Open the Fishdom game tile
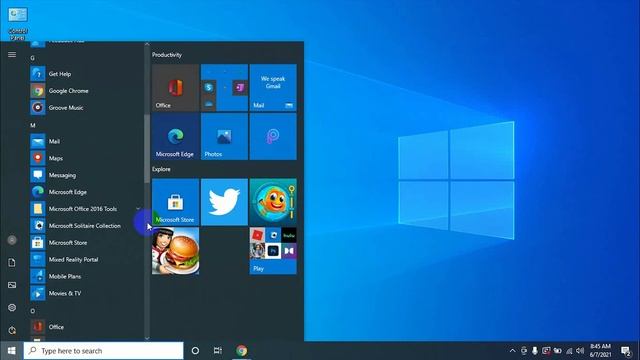 click(273, 202)
